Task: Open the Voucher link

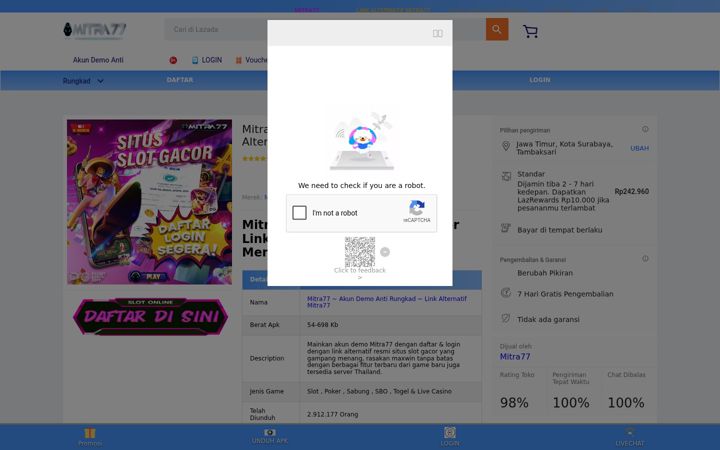Action: 251,60
